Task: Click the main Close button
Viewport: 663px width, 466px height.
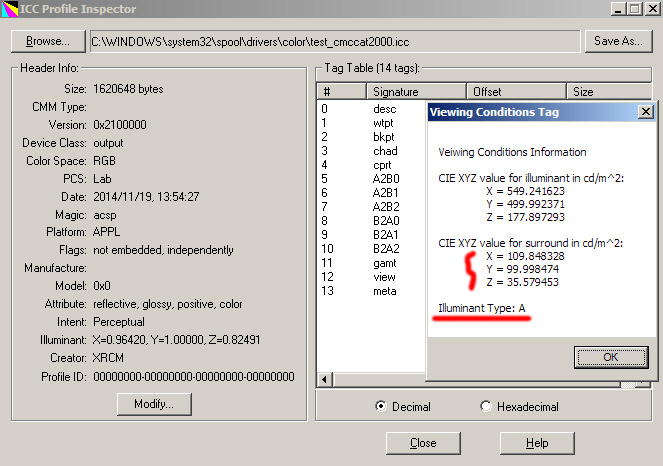Action: tap(423, 443)
